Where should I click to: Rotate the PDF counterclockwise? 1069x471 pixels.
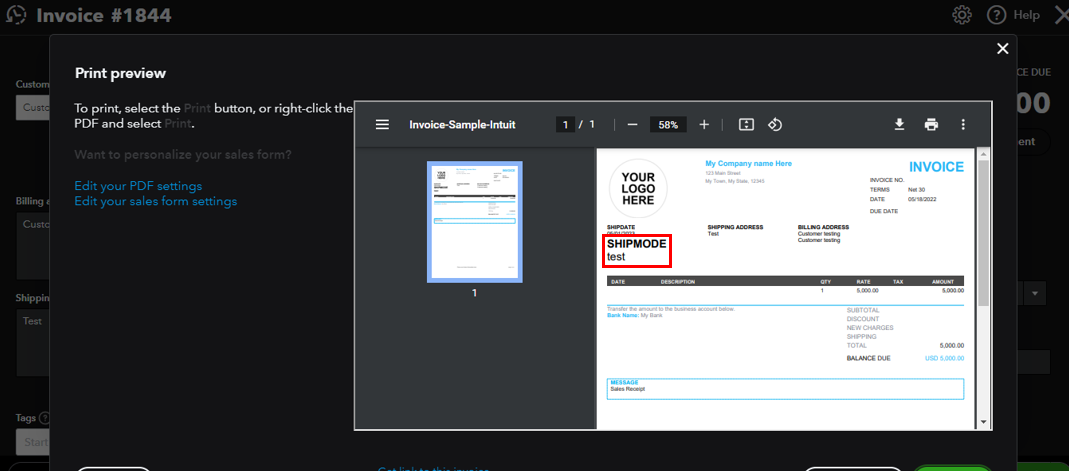[x=774, y=125]
